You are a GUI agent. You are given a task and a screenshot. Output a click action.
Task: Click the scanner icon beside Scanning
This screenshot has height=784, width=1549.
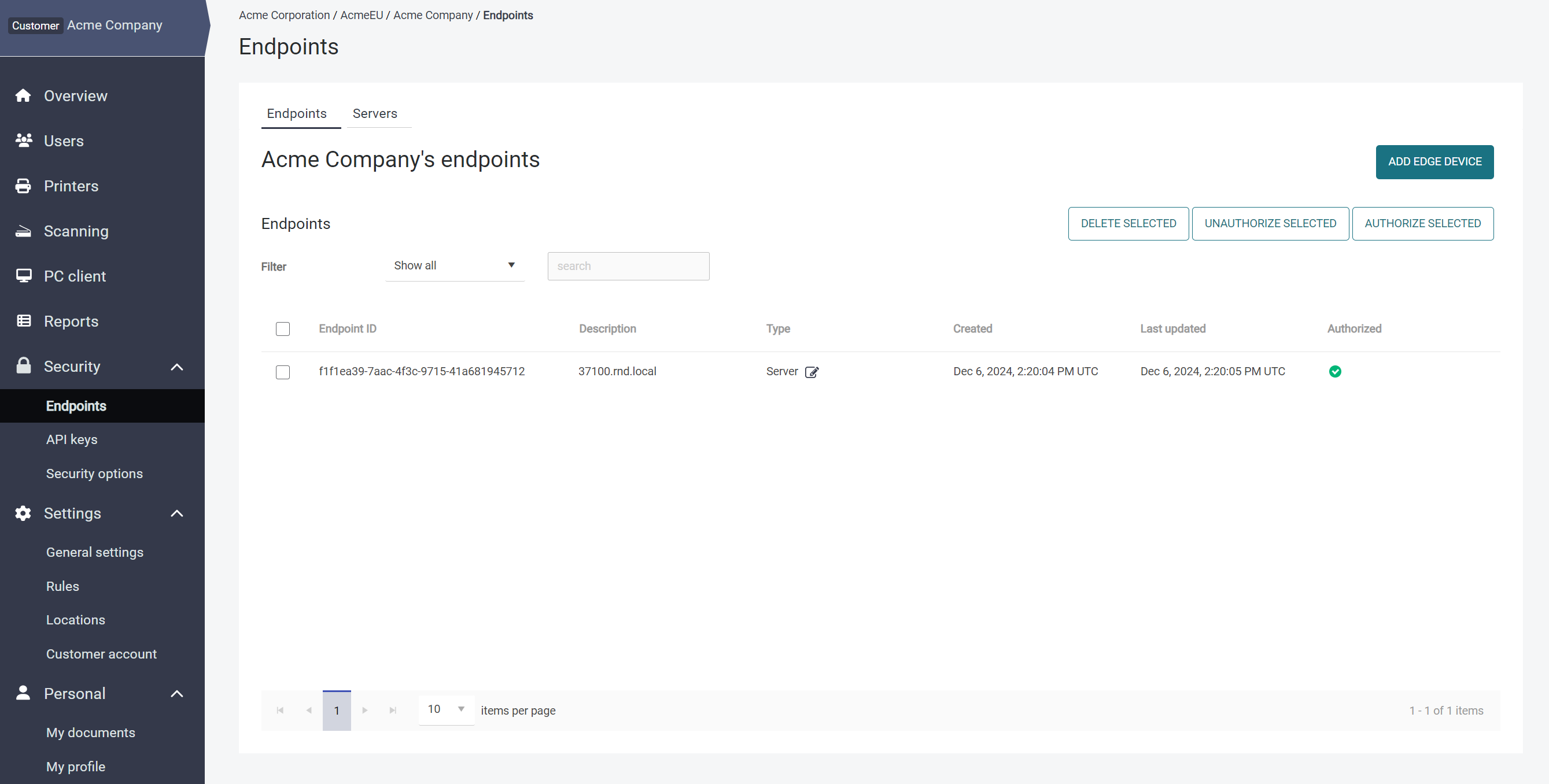point(23,231)
